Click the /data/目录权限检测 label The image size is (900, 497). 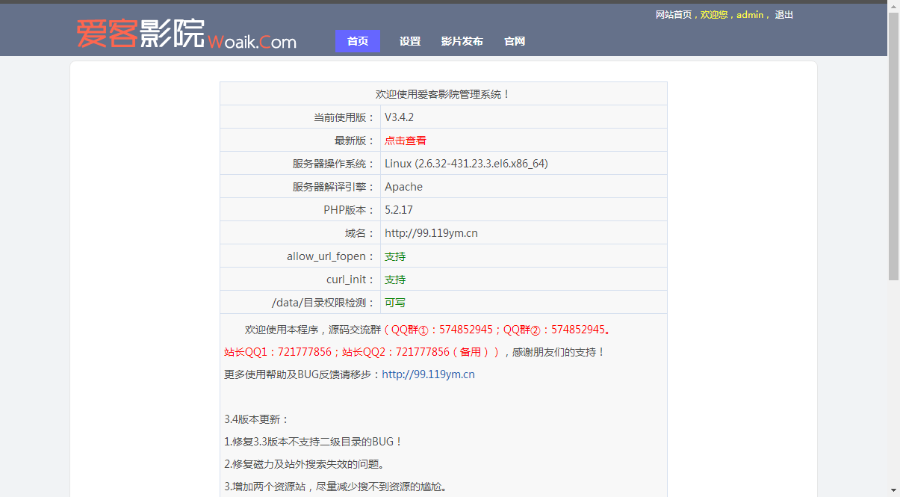323,302
